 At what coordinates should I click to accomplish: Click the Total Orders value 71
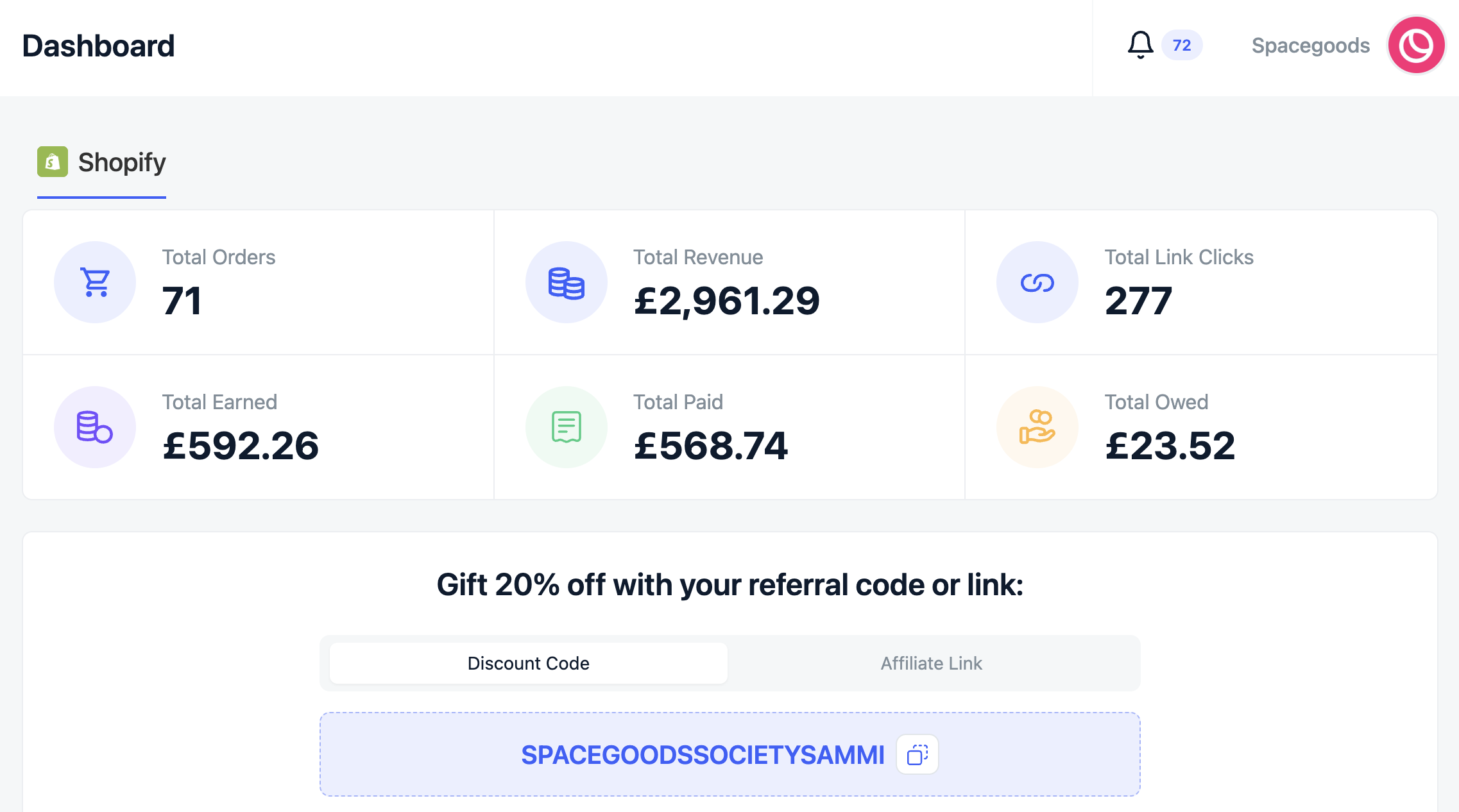[182, 301]
